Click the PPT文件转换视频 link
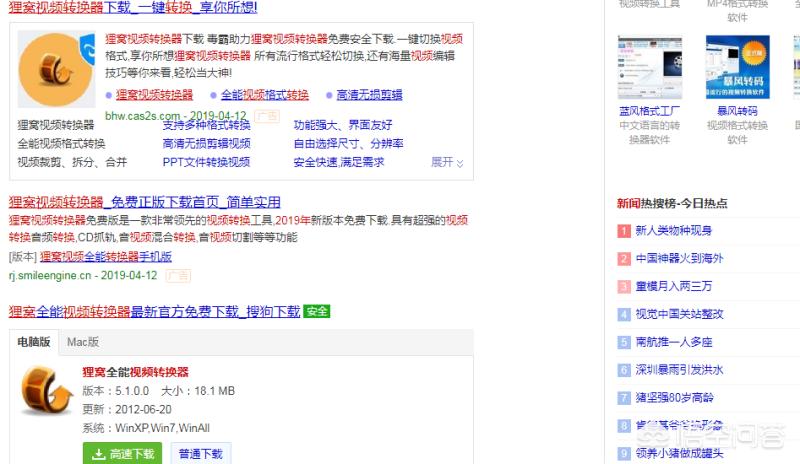Image resolution: width=800 pixels, height=464 pixels. coord(206,162)
